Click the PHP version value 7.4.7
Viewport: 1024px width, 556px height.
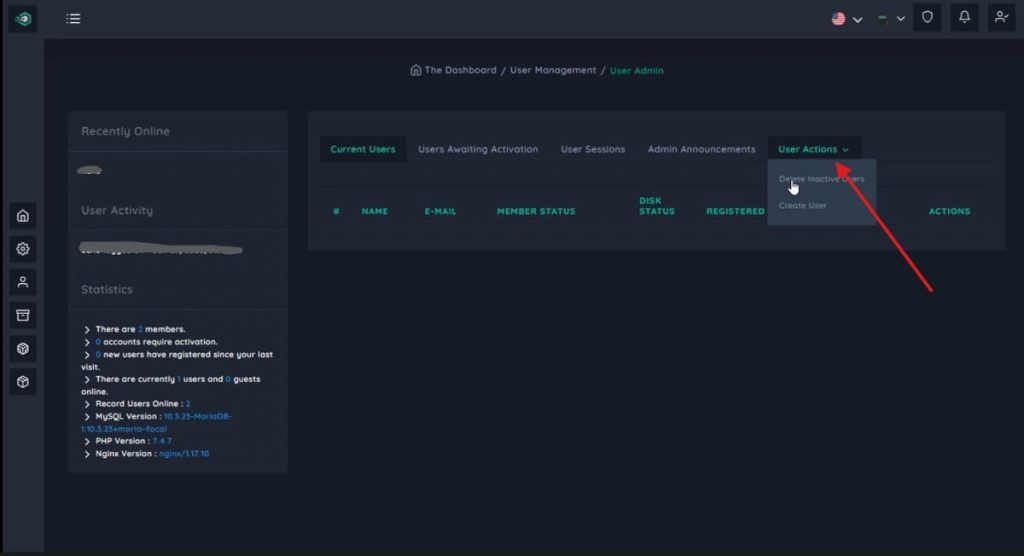pos(162,441)
